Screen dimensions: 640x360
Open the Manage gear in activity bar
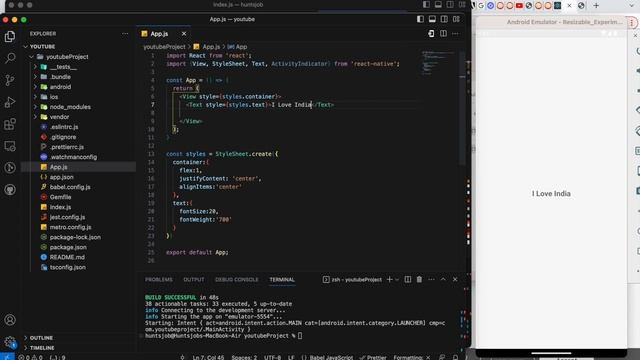pyautogui.click(x=10, y=342)
